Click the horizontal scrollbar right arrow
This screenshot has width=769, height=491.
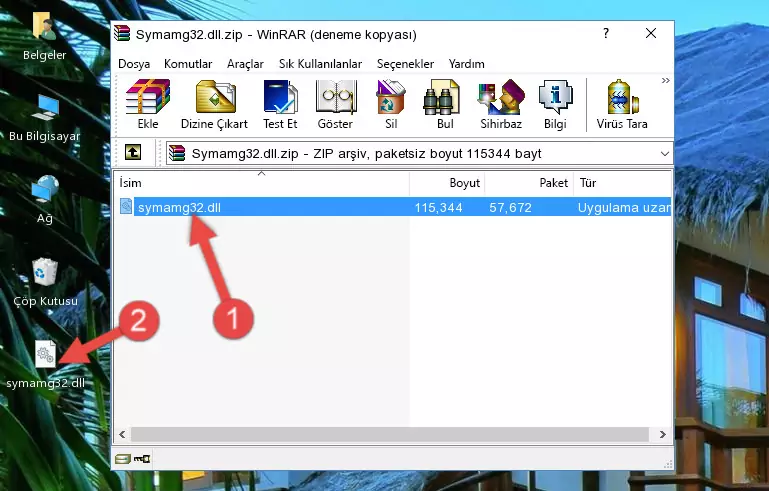click(663, 434)
